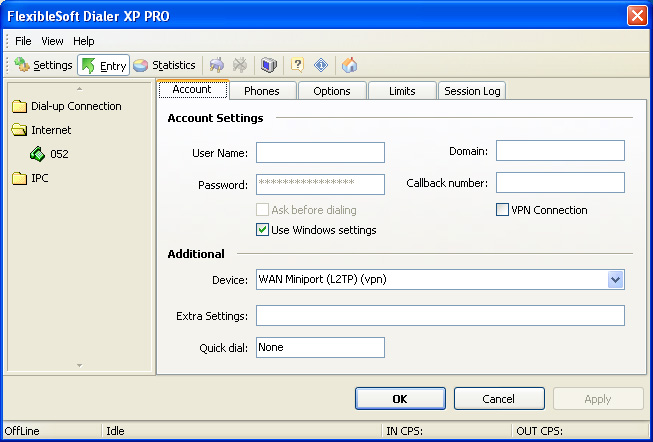Close the FlexibleSoft Dialer window
This screenshot has width=653, height=442.
[x=637, y=16]
